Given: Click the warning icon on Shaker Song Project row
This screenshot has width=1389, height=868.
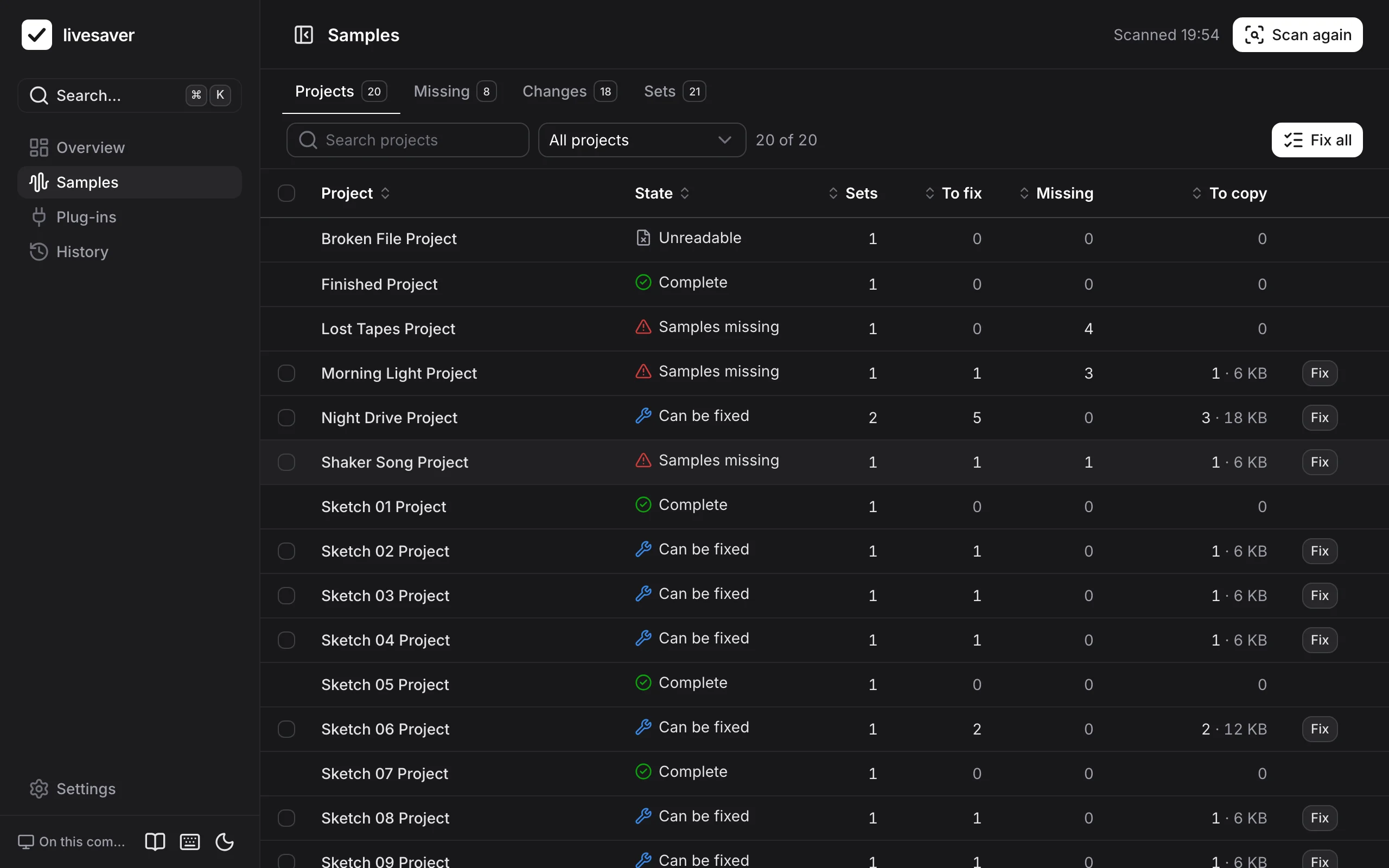Looking at the screenshot, I should (x=643, y=461).
